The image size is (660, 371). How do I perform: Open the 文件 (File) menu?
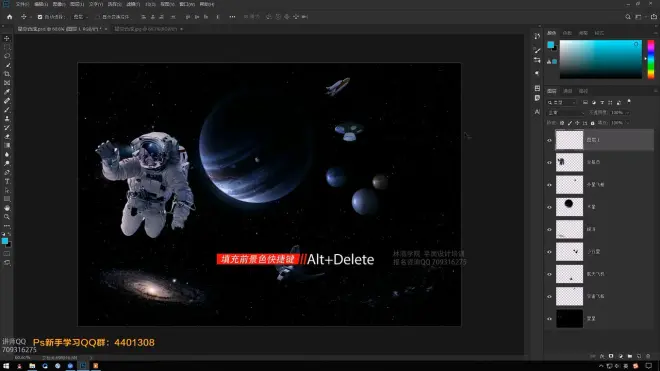tap(22, 4)
